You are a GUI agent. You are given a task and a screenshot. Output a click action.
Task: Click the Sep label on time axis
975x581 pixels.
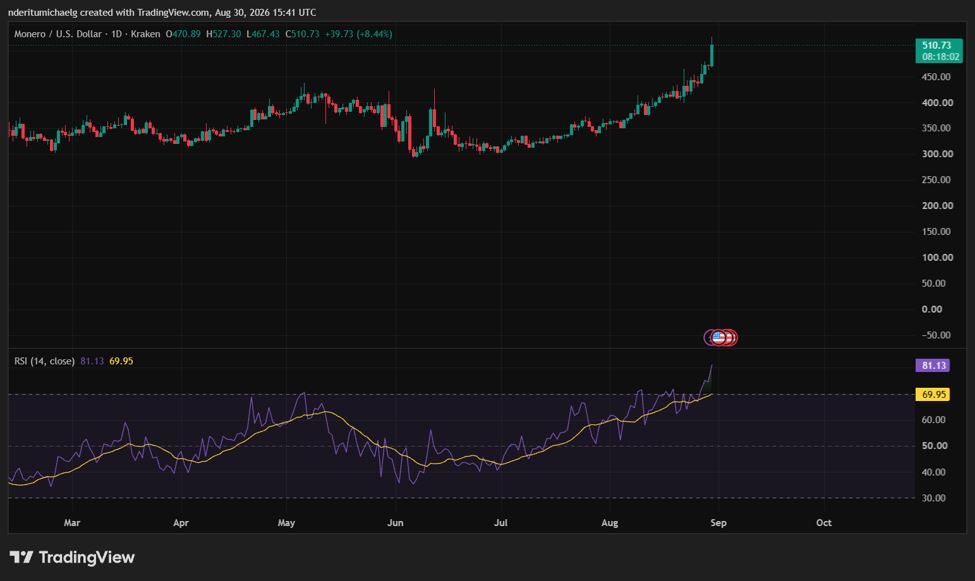718,523
